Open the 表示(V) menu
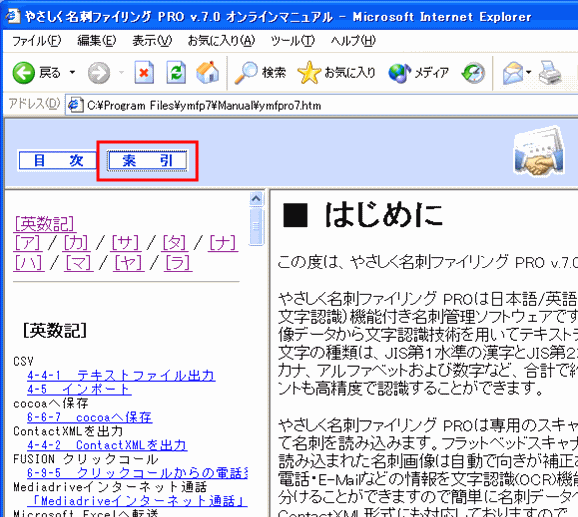Image resolution: width=578 pixels, height=517 pixels. (152, 41)
